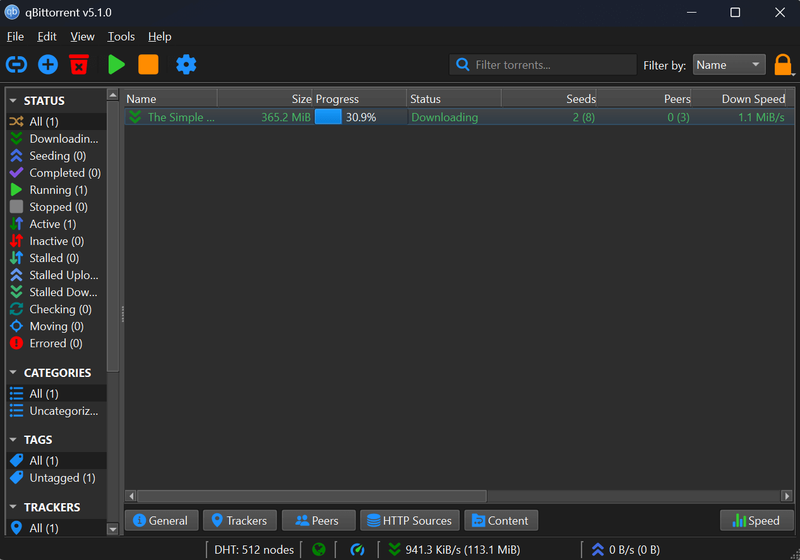Select the Checking (0) filter
Screen dimensions: 800x560
56,309
